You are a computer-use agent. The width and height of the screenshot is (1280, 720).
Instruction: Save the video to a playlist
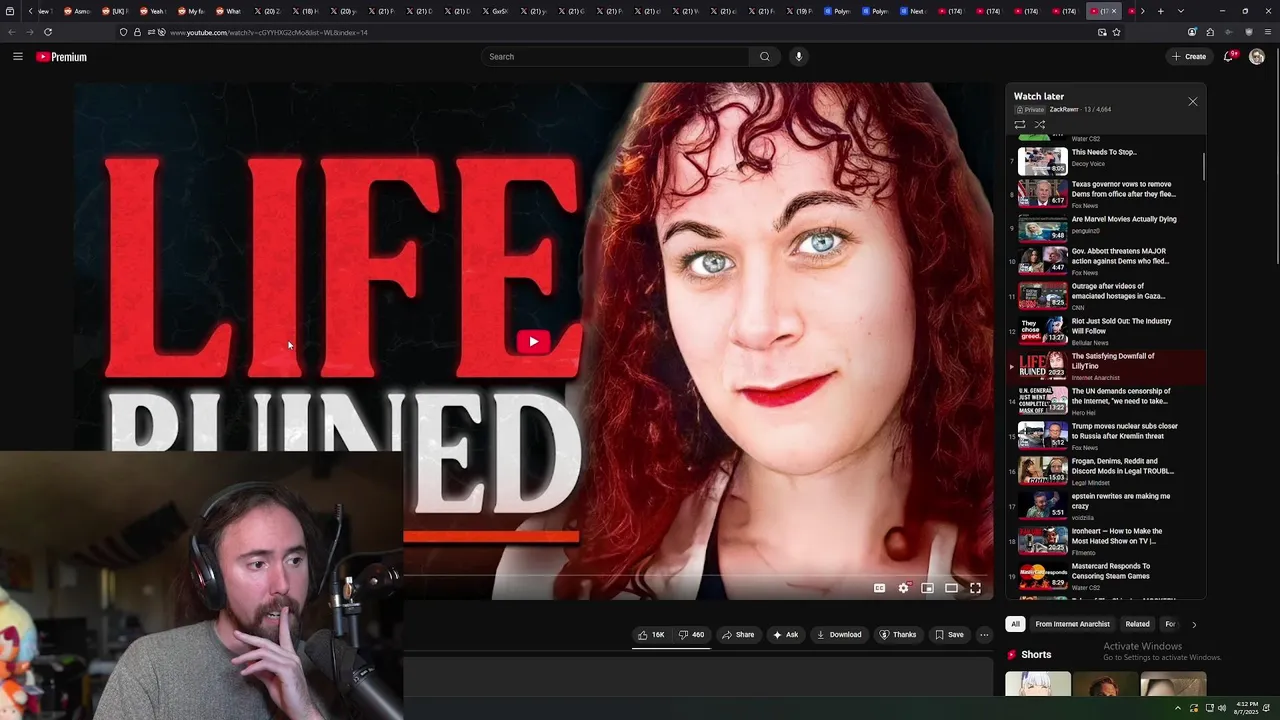(949, 635)
